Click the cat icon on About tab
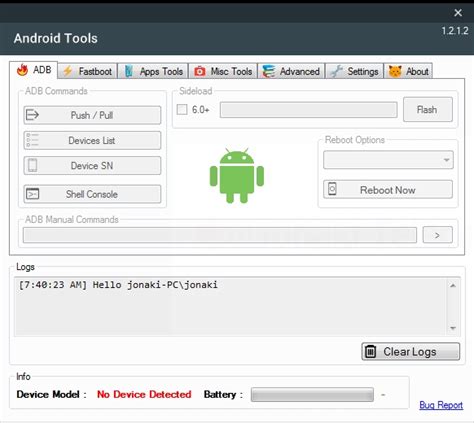The height and width of the screenshot is (423, 474). click(395, 71)
